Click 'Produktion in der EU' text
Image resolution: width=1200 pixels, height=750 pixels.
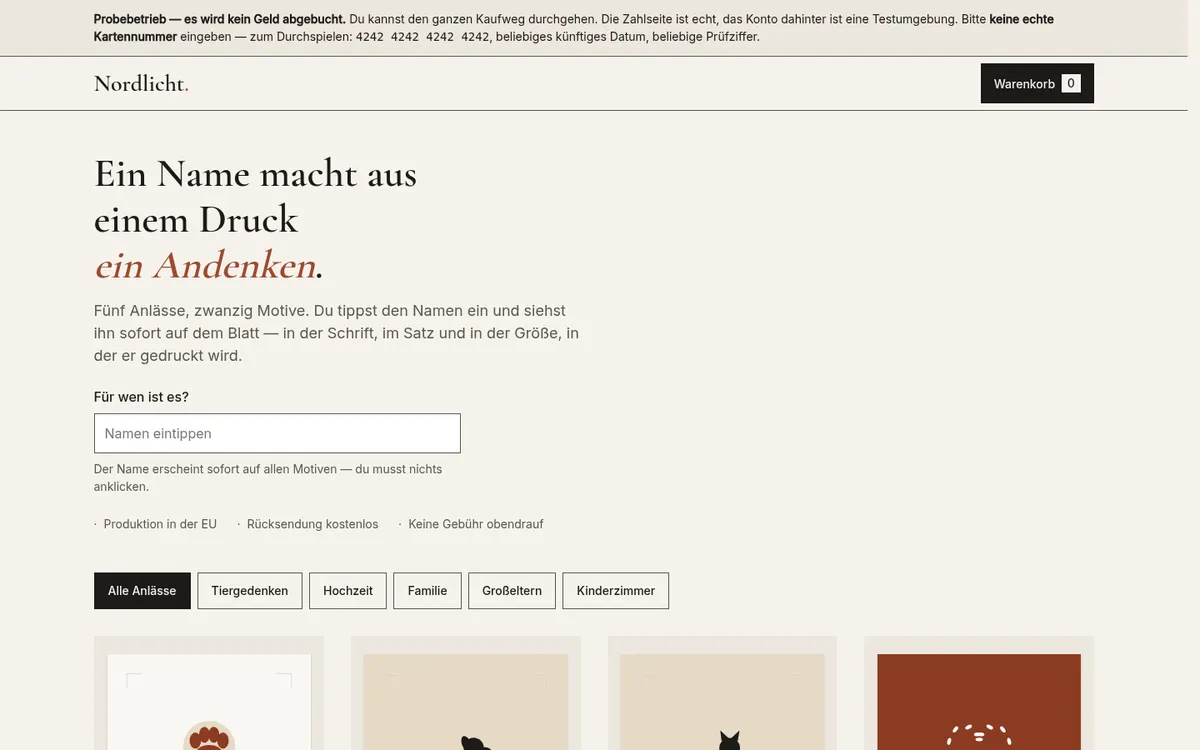pyautogui.click(x=160, y=524)
